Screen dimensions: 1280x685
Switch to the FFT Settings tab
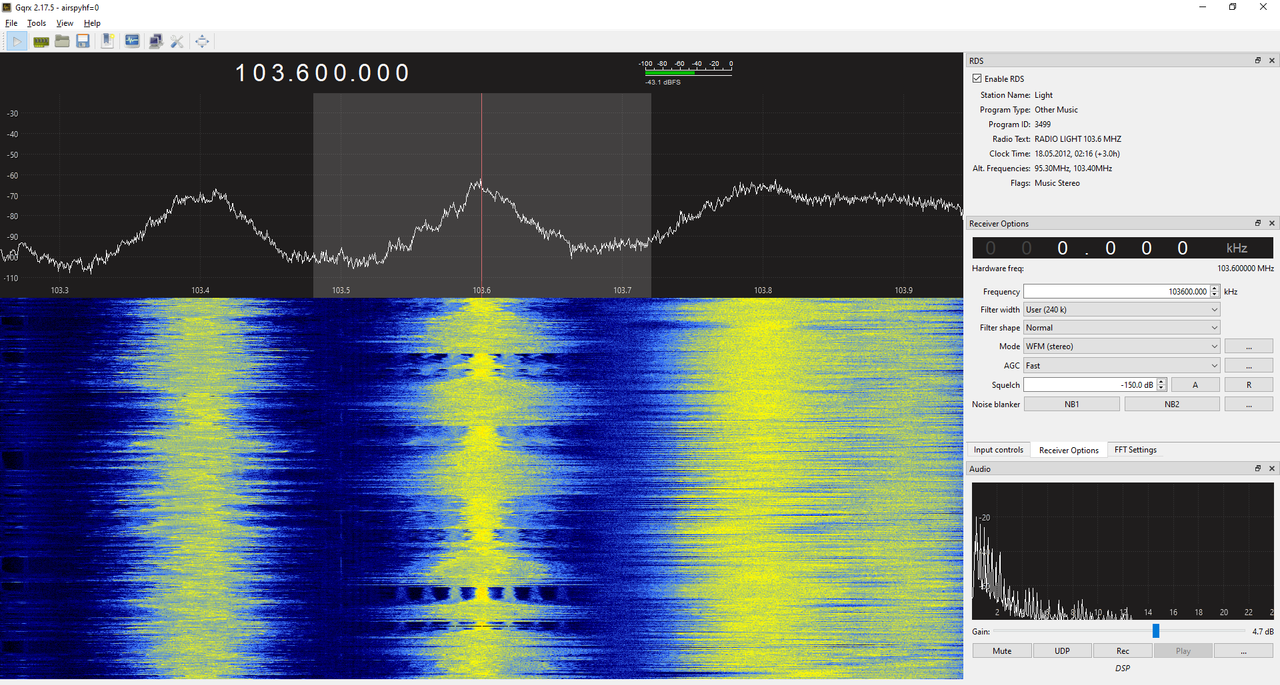pos(1136,450)
